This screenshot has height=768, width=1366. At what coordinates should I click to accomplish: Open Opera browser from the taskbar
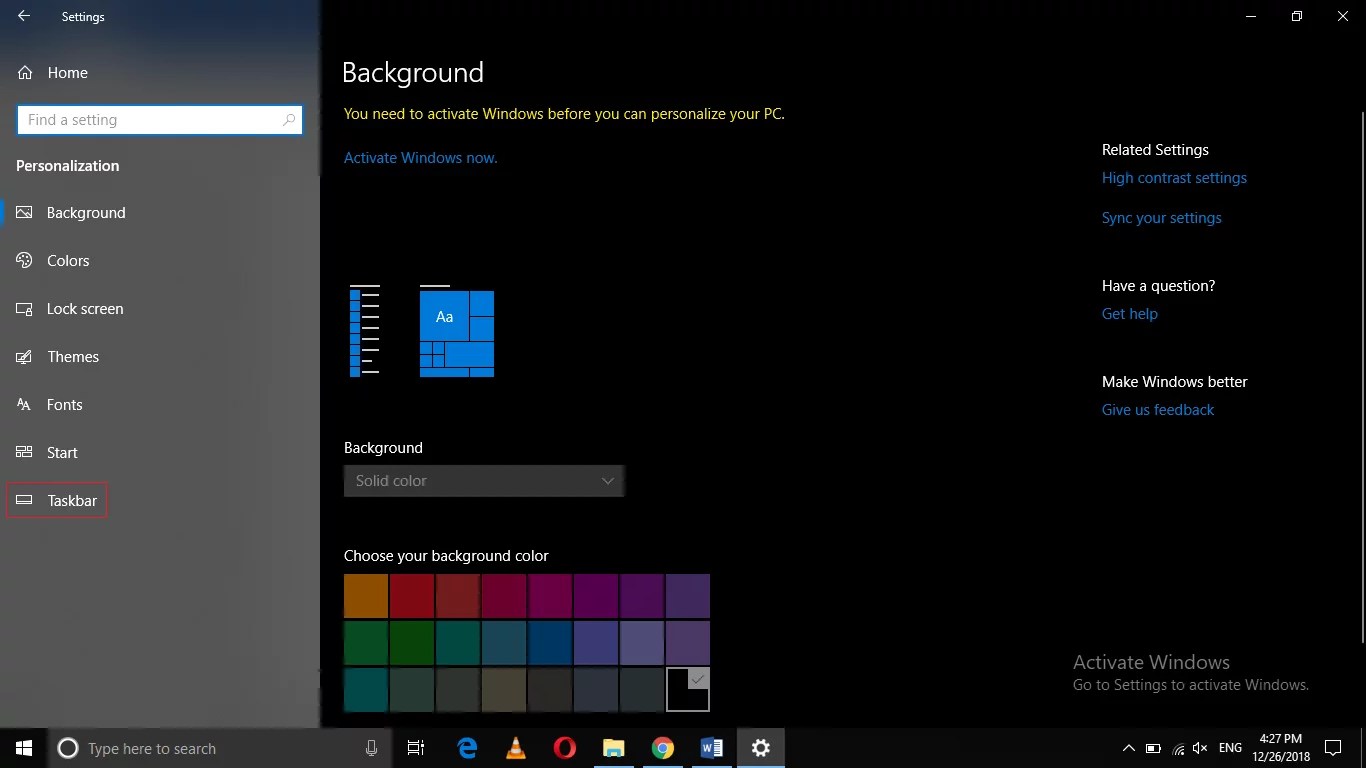(x=564, y=748)
